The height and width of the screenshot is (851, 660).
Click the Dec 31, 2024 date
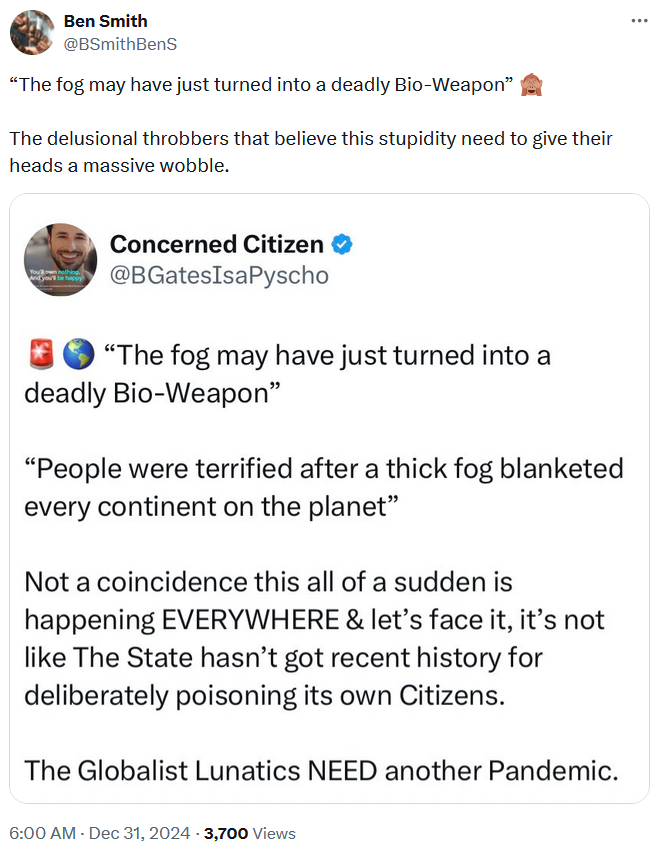(x=136, y=833)
